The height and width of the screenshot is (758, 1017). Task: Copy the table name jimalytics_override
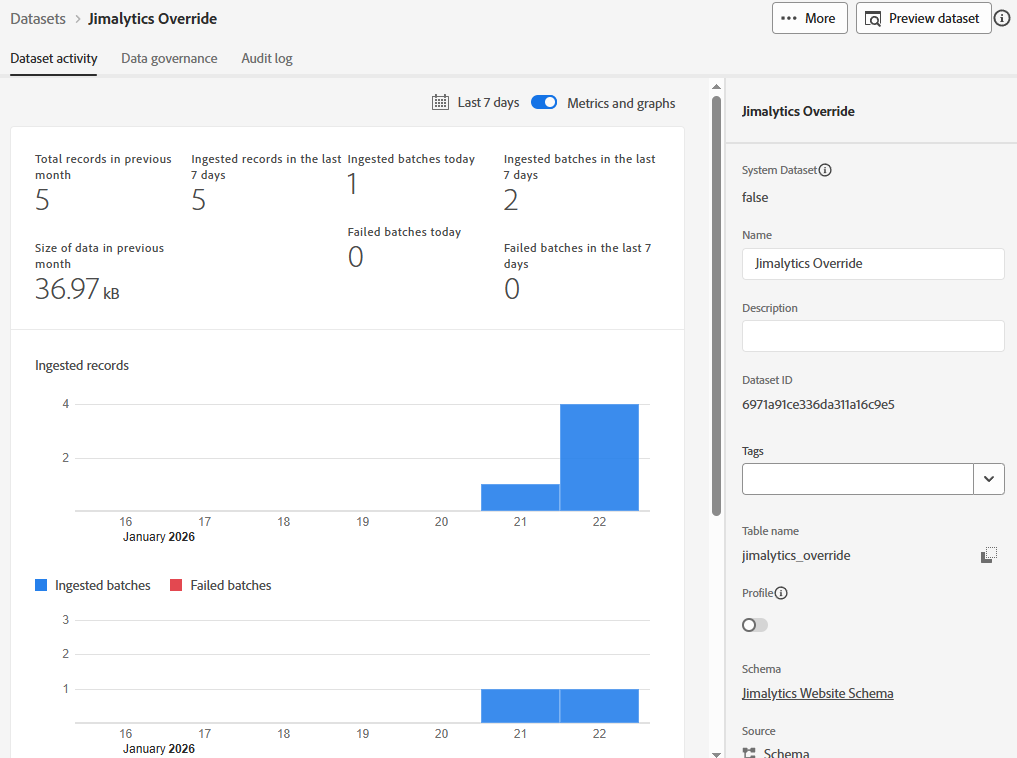click(x=989, y=555)
